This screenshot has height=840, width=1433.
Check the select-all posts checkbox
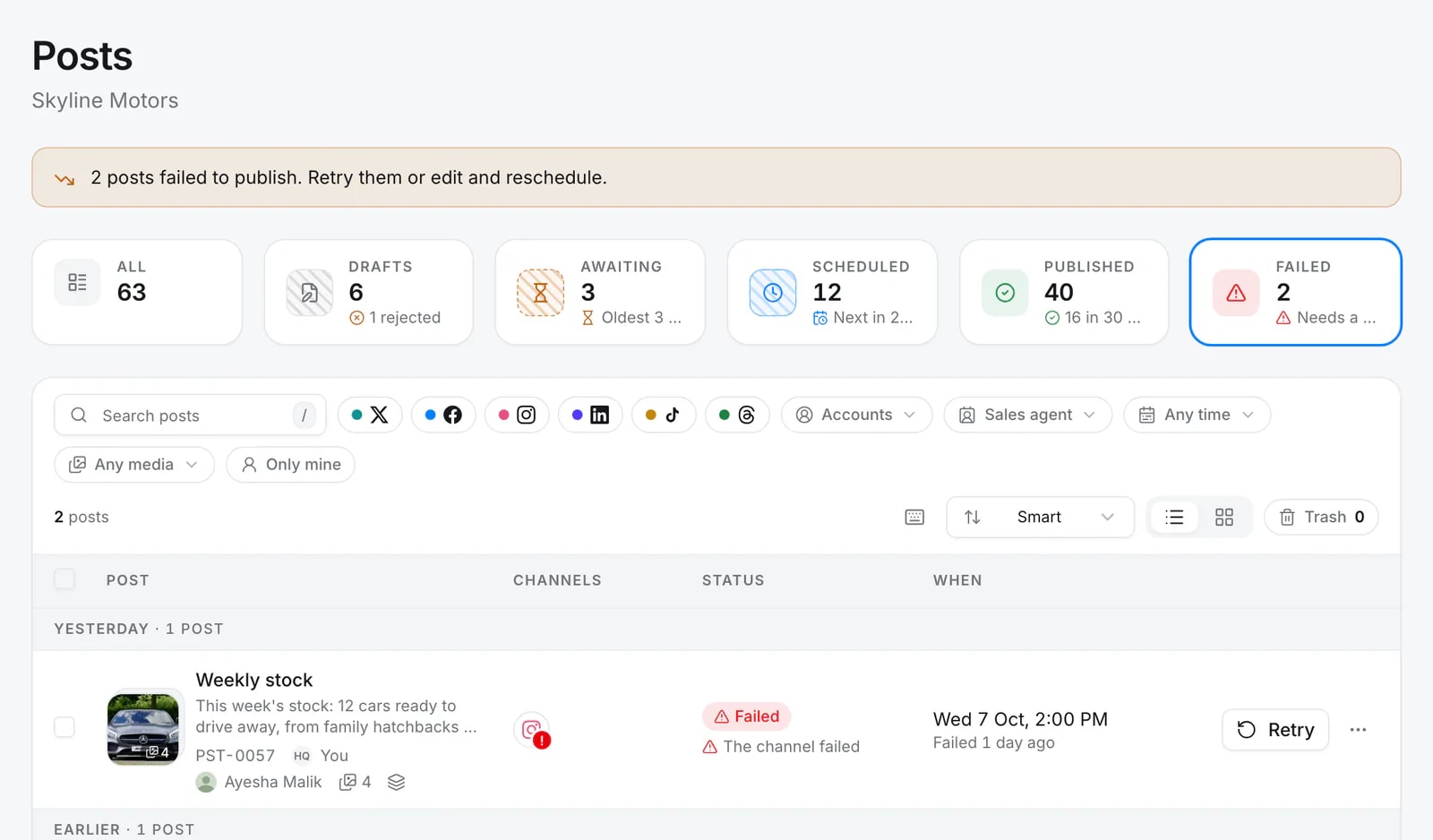click(64, 579)
